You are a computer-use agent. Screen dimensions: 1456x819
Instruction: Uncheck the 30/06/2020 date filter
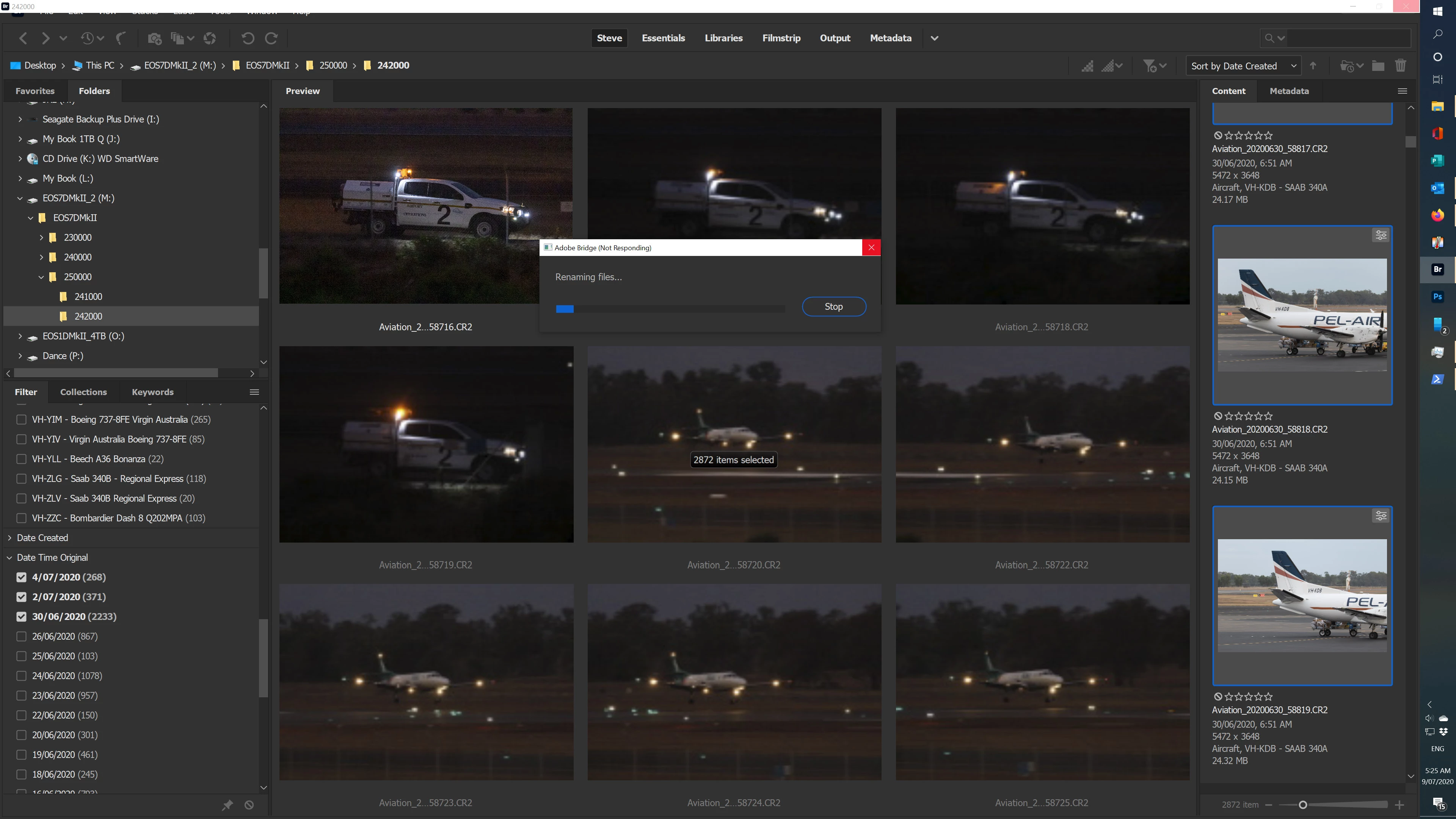pos(22,617)
